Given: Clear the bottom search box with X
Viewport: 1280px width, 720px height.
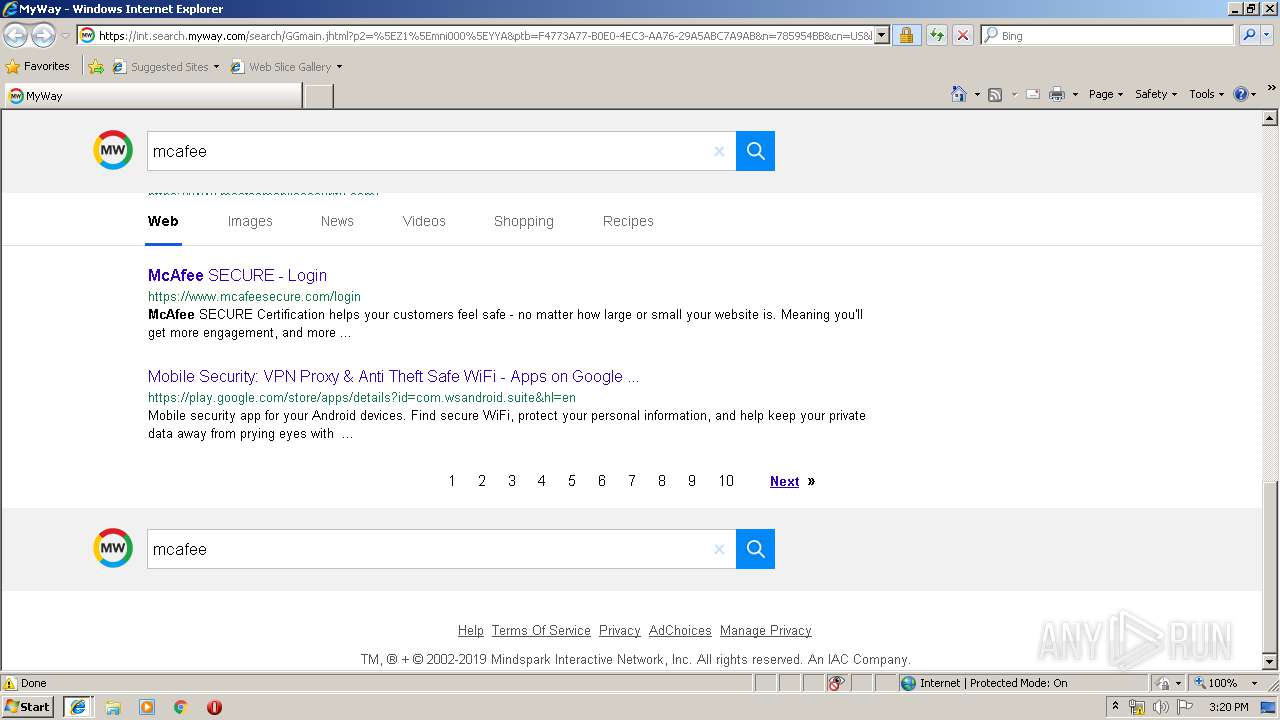Looking at the screenshot, I should [x=718, y=549].
